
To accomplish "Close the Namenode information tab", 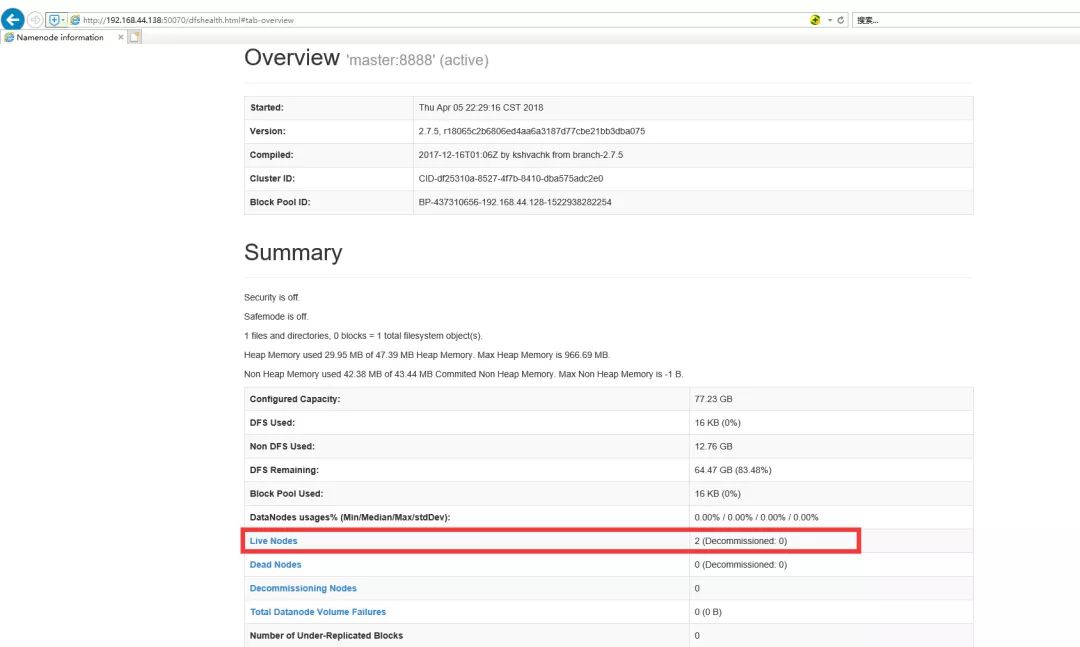I will tap(121, 37).
